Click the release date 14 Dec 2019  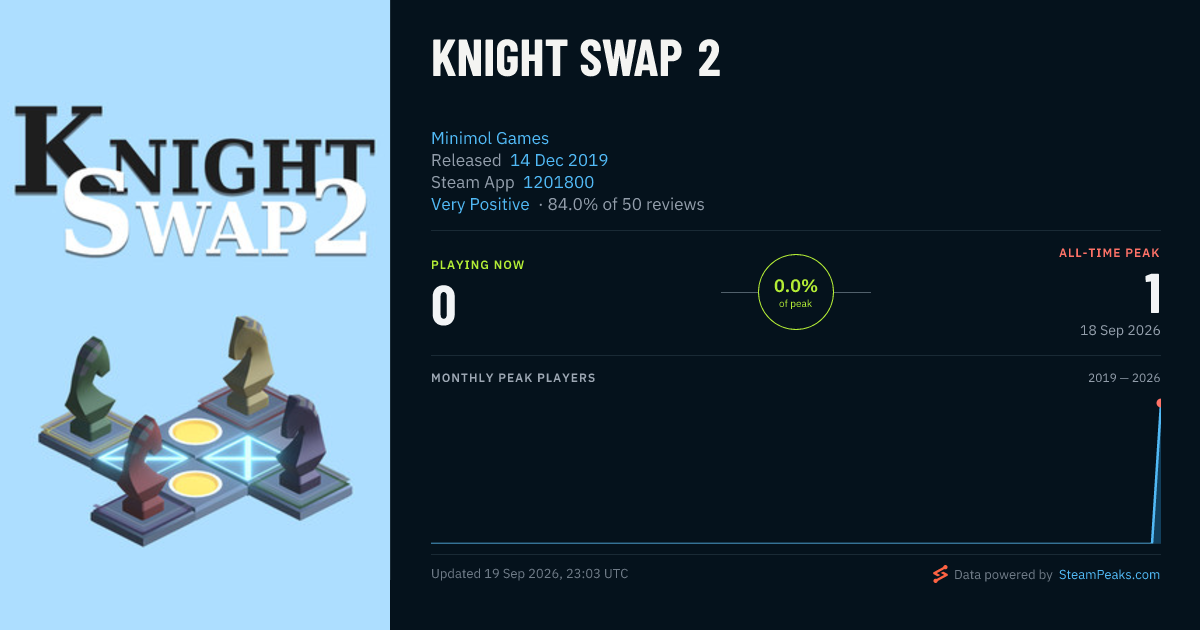coord(559,160)
